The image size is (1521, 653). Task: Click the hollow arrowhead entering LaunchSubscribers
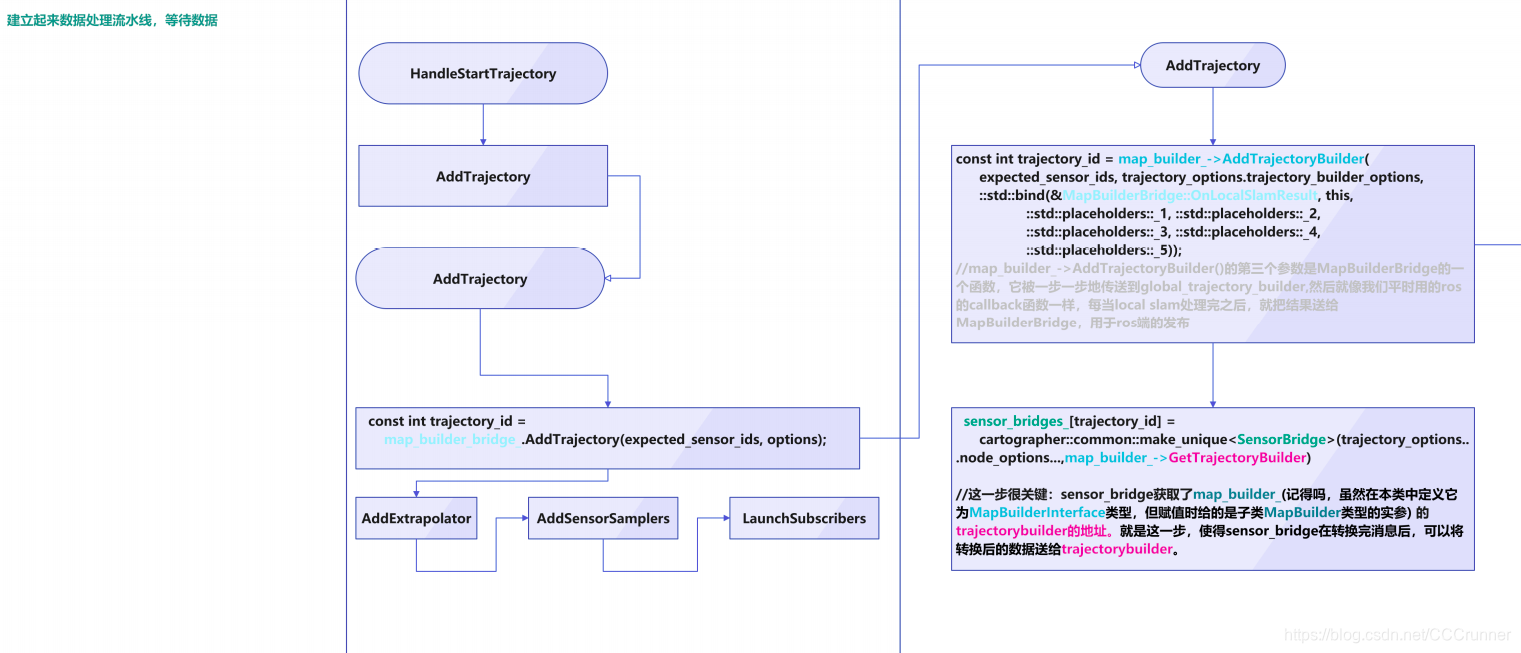pyautogui.click(x=724, y=518)
